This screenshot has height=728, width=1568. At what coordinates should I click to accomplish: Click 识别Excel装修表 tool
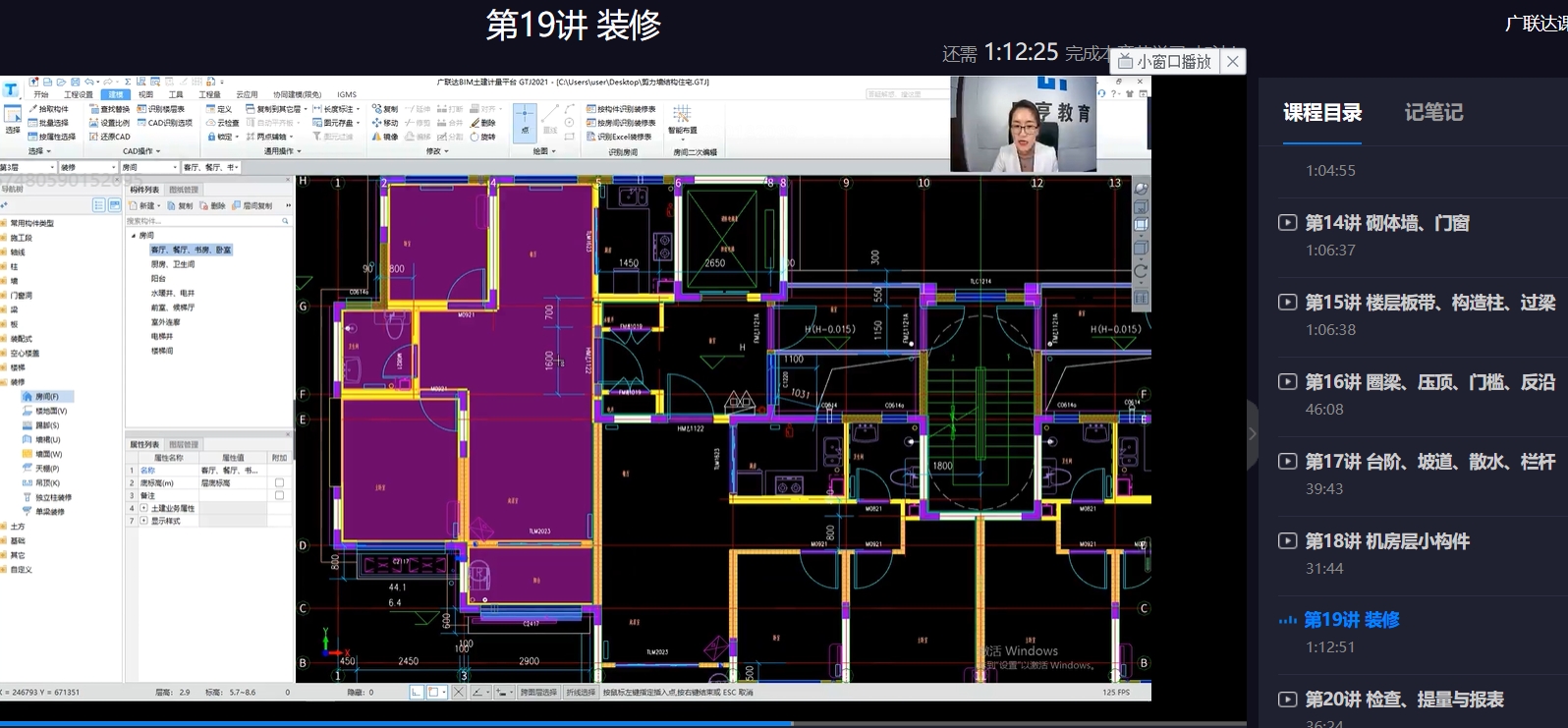click(619, 137)
